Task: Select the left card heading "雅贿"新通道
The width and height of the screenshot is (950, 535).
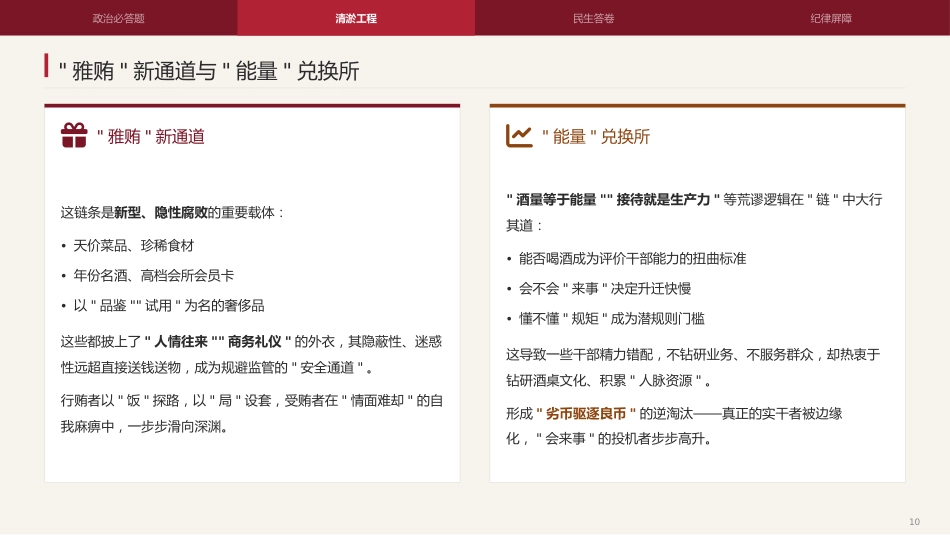Action: click(x=150, y=137)
